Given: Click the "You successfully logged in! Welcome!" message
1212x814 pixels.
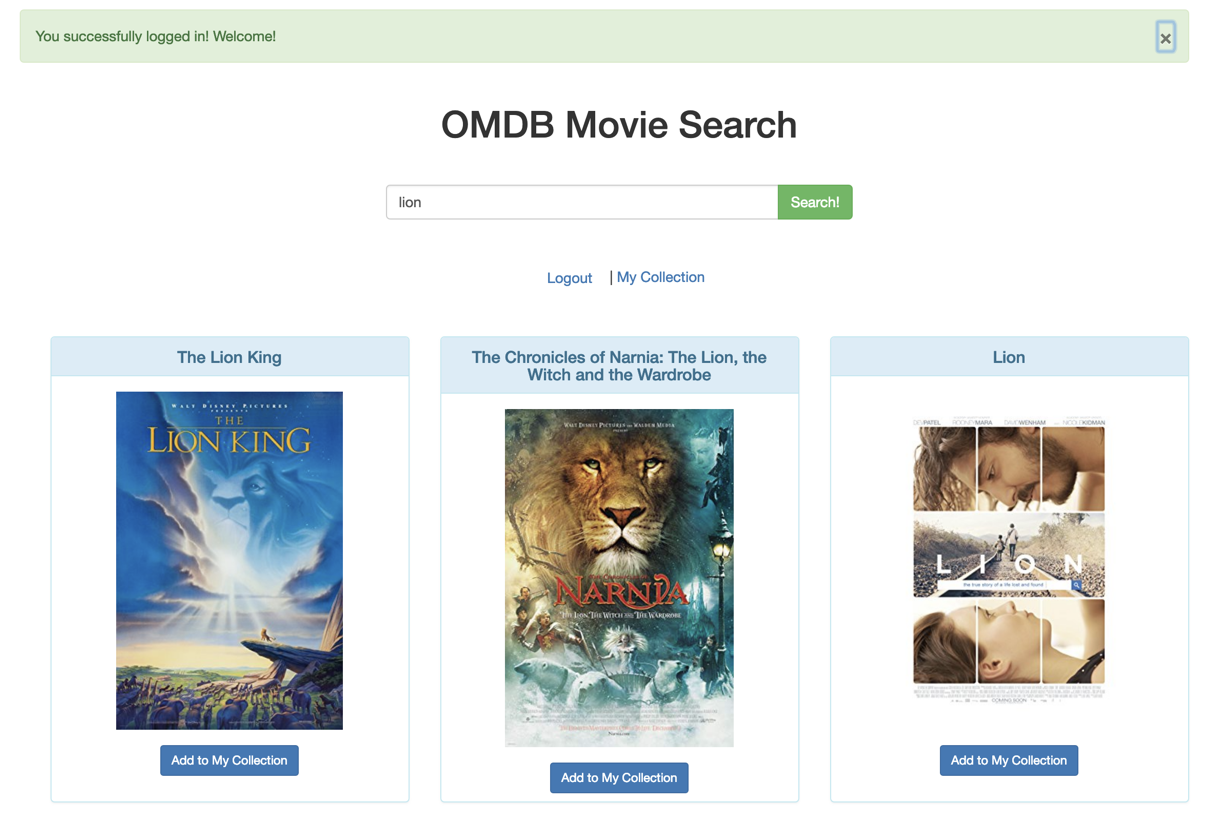Looking at the screenshot, I should click(156, 36).
